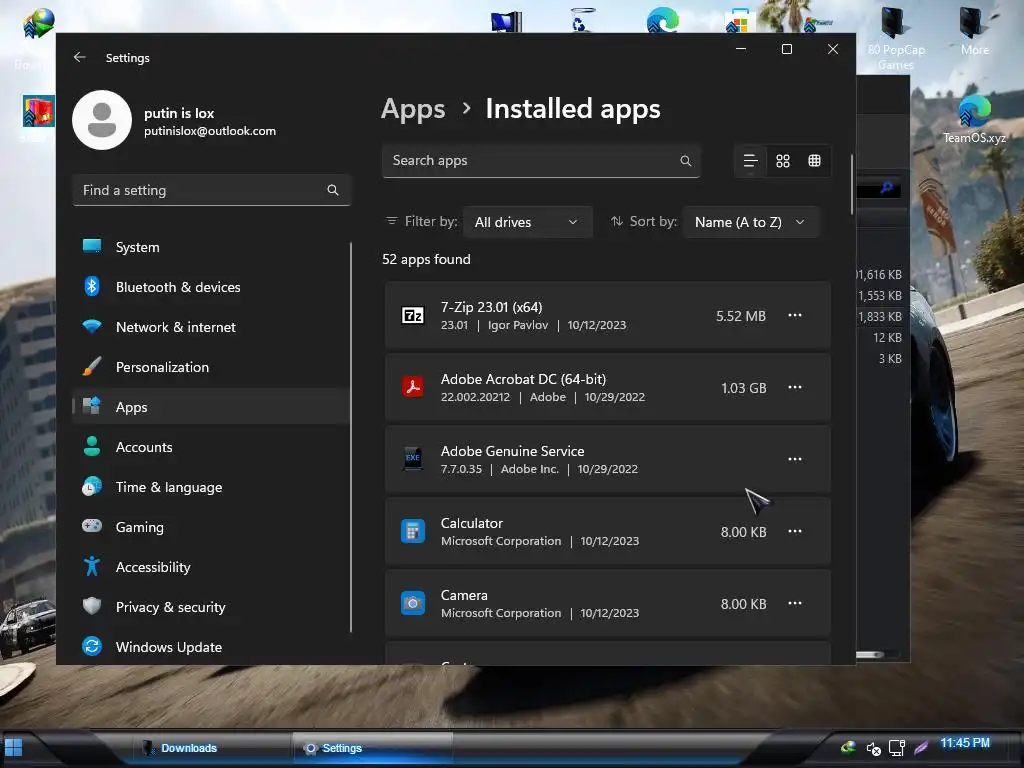Screen dimensions: 1024x768
Task: Open Personalization settings
Action: [212, 366]
